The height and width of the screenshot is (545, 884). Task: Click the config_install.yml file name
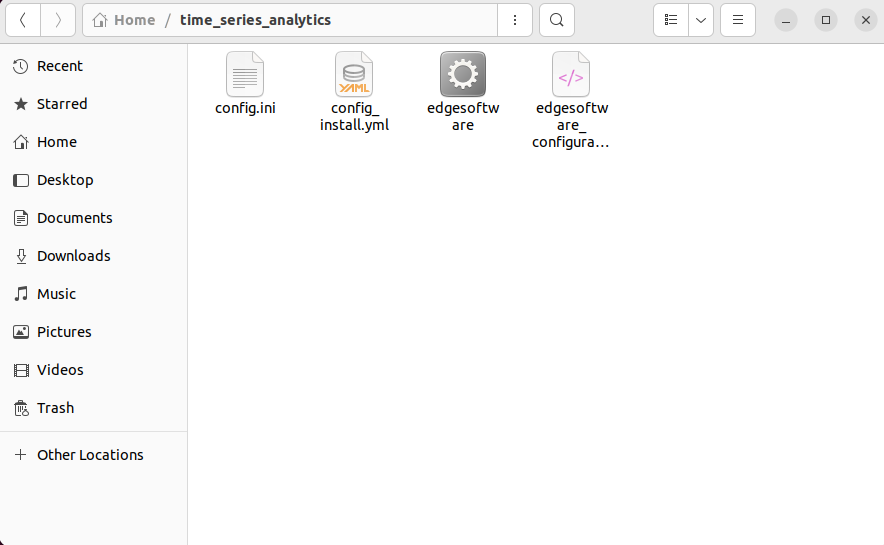tap(354, 117)
